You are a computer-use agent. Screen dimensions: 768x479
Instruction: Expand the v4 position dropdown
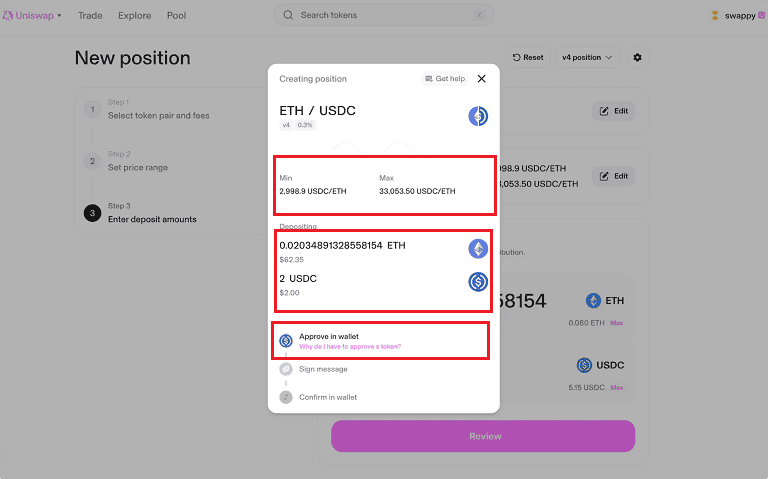pyautogui.click(x=587, y=57)
